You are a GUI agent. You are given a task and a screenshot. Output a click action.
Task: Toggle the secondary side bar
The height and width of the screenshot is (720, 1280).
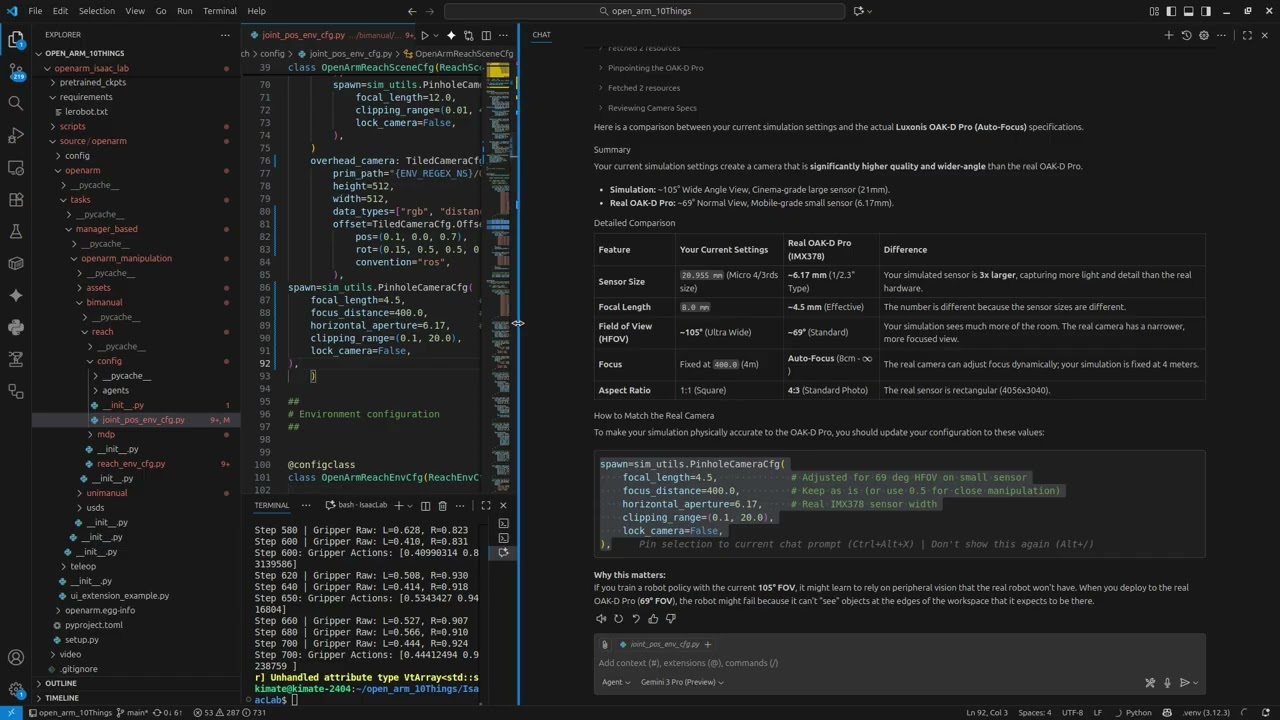pyautogui.click(x=1206, y=11)
